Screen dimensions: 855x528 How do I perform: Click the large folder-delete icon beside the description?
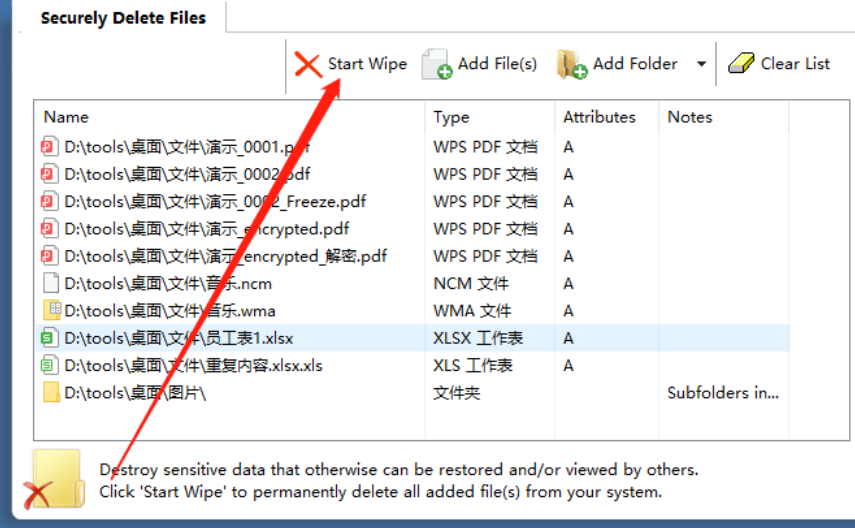[x=55, y=479]
